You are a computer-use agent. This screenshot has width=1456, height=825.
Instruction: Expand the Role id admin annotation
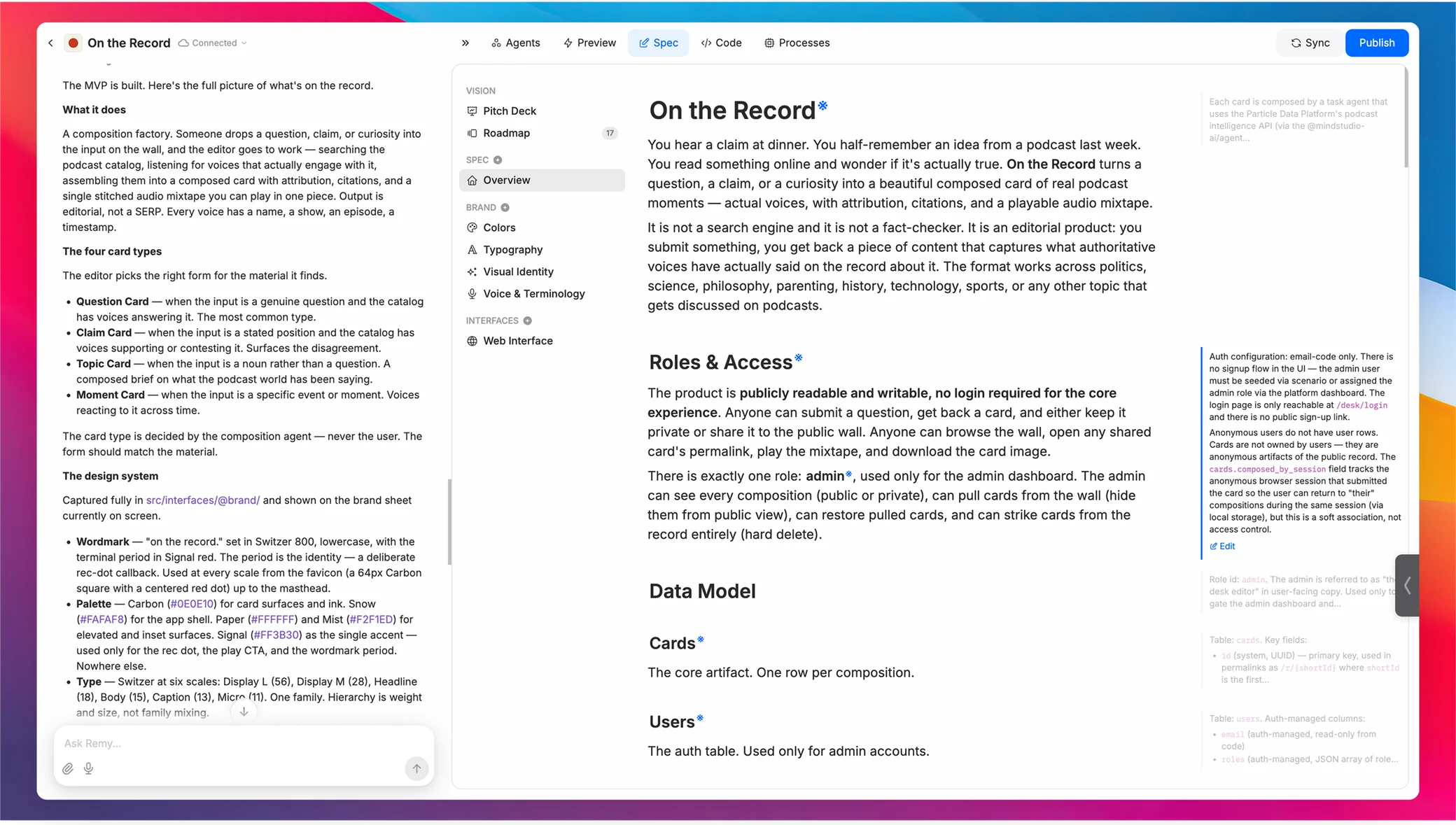(x=1301, y=592)
